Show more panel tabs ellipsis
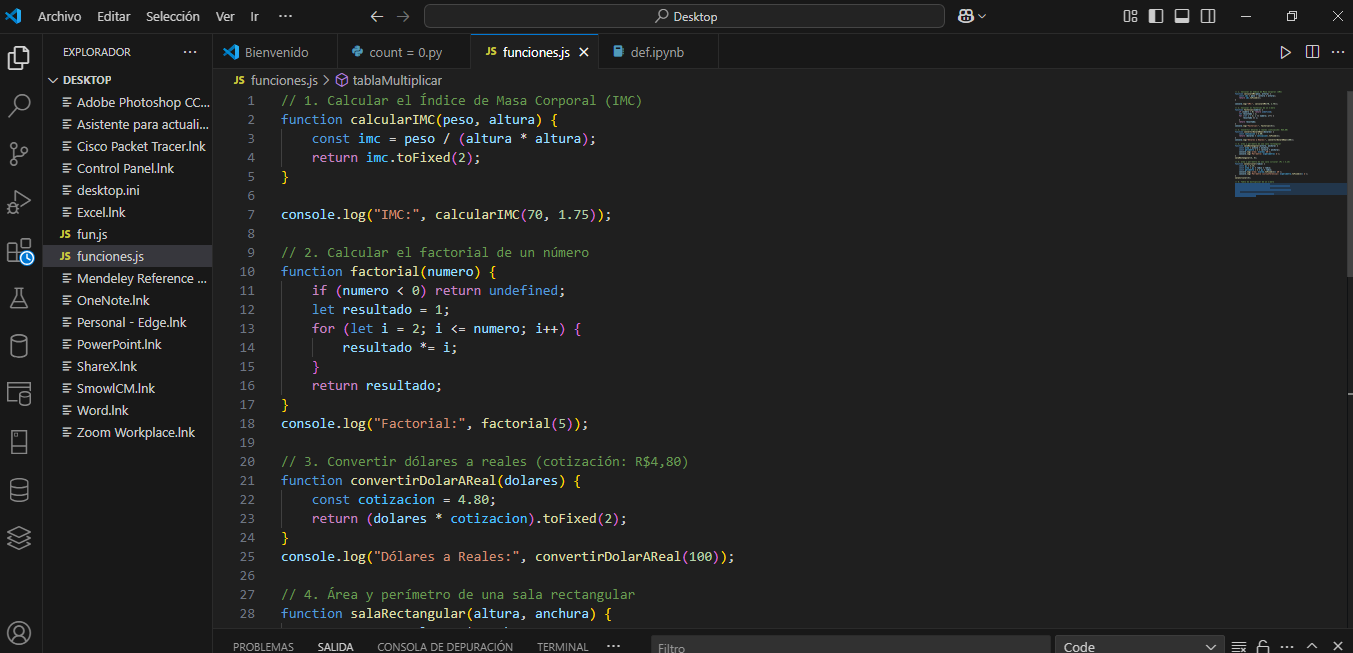 (613, 646)
